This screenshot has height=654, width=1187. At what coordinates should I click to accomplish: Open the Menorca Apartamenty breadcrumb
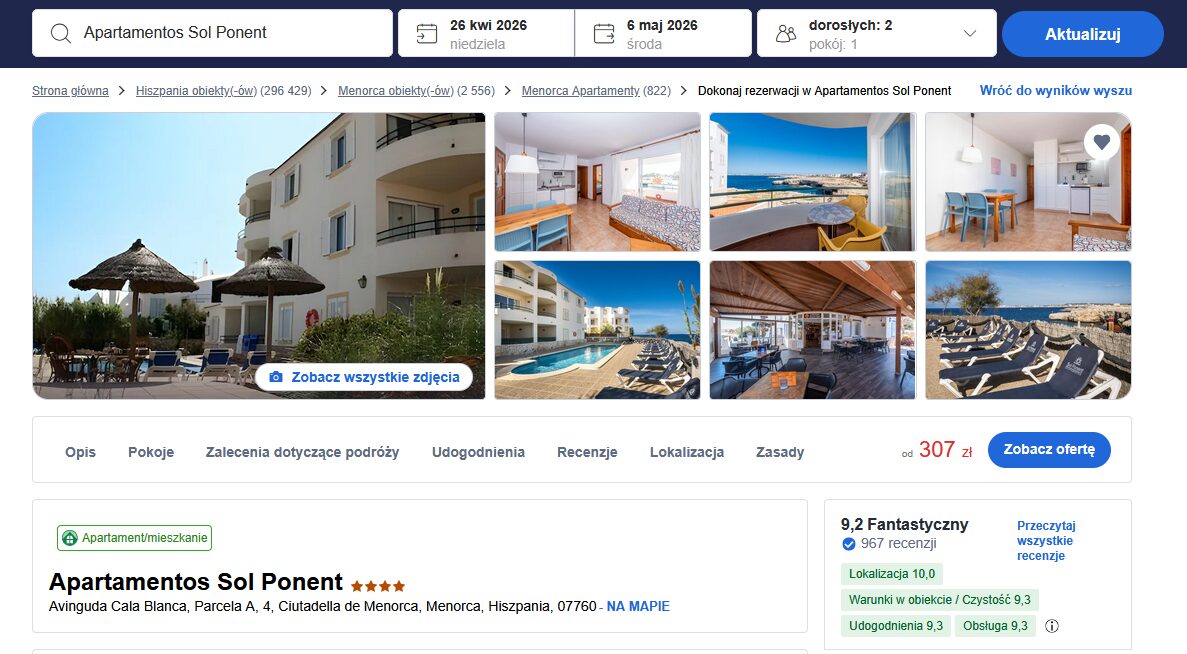point(581,91)
